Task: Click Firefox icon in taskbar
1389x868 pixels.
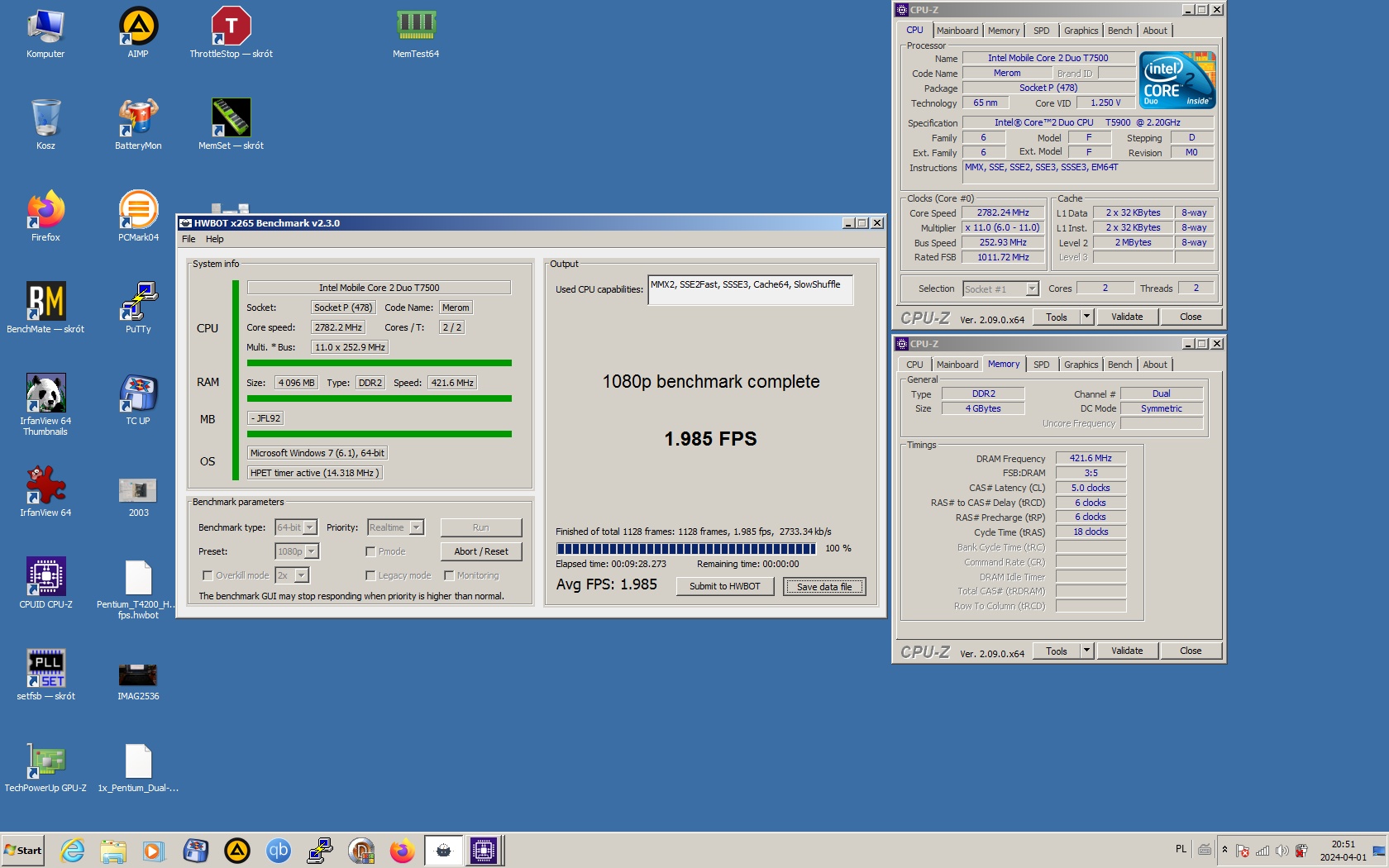Action: (403, 850)
